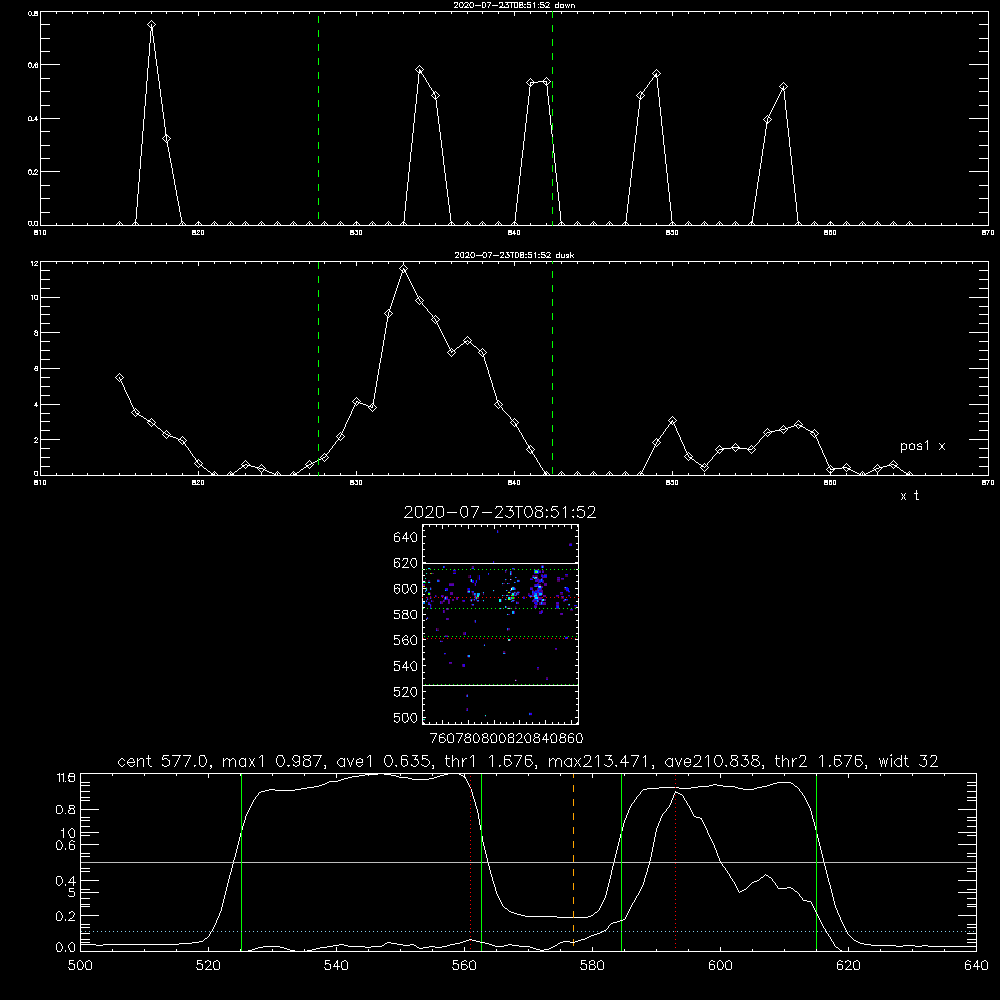Viewport: 1000px width, 1000px height.
Task: Click the bottom plot x-axis label 560
Action: click(464, 966)
